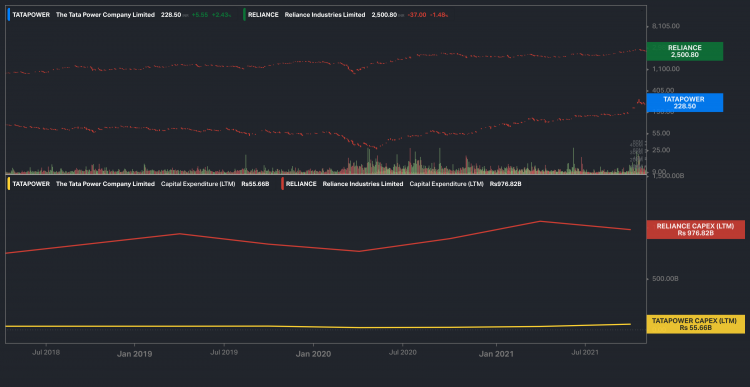Click the red Reliance capex line
Viewport: 750px width, 387px height.
[359, 251]
